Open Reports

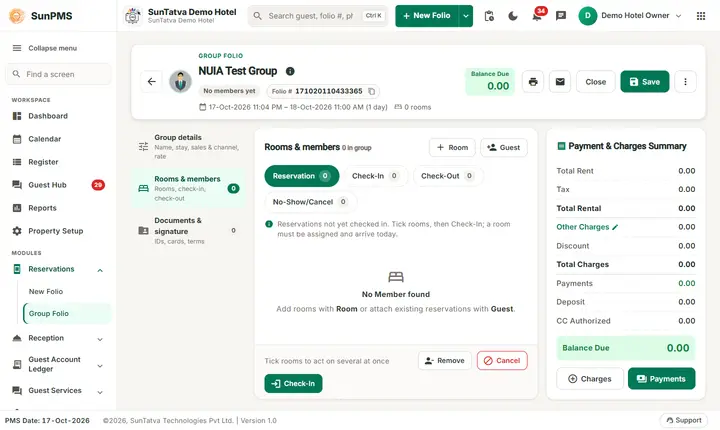(59, 208)
